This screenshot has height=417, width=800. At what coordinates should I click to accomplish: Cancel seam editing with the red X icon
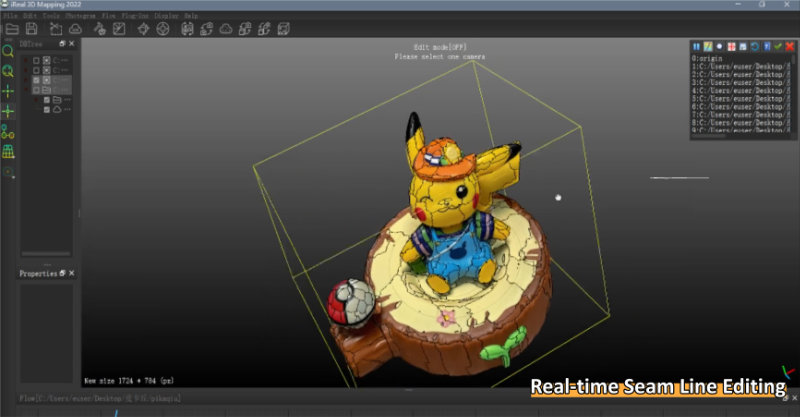click(790, 46)
